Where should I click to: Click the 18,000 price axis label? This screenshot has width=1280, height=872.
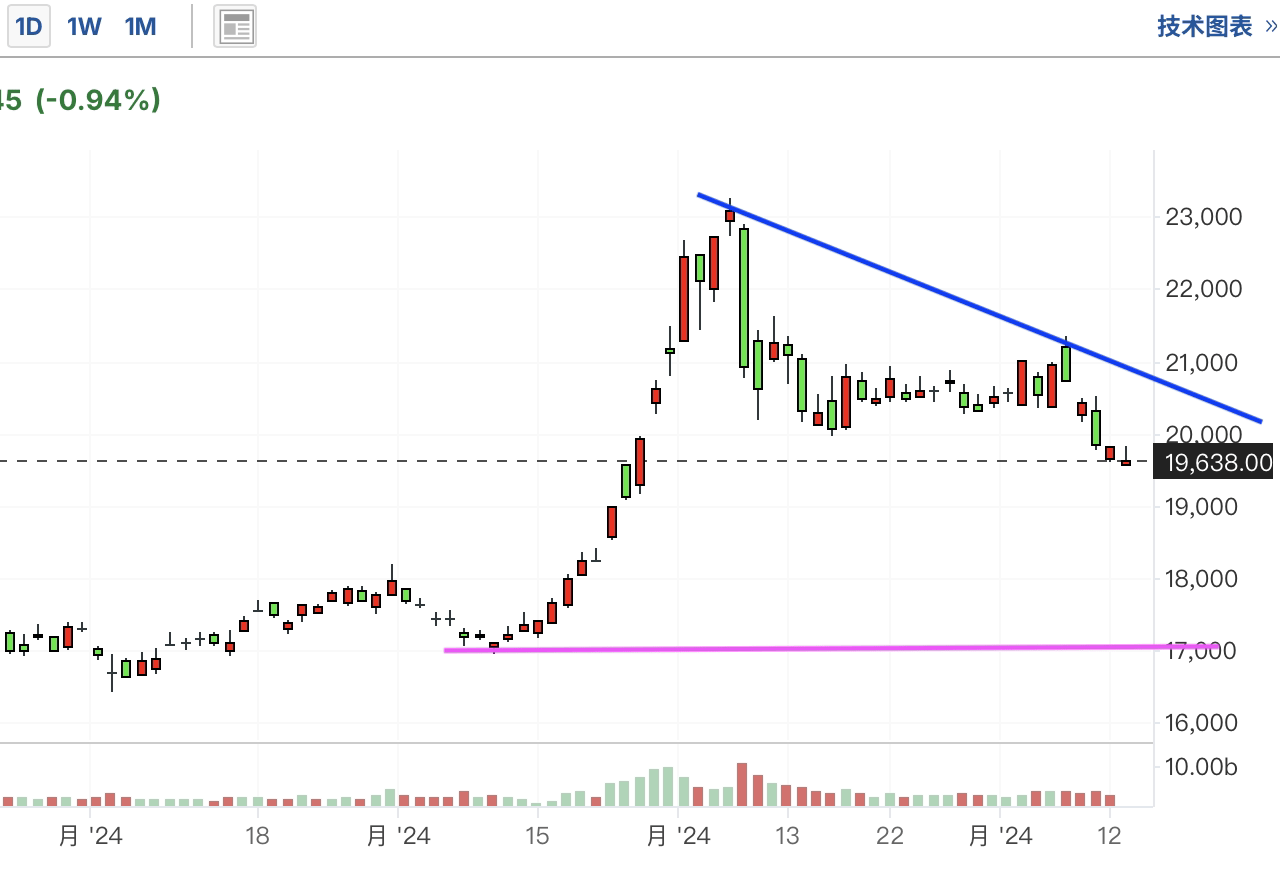pyautogui.click(x=1204, y=578)
